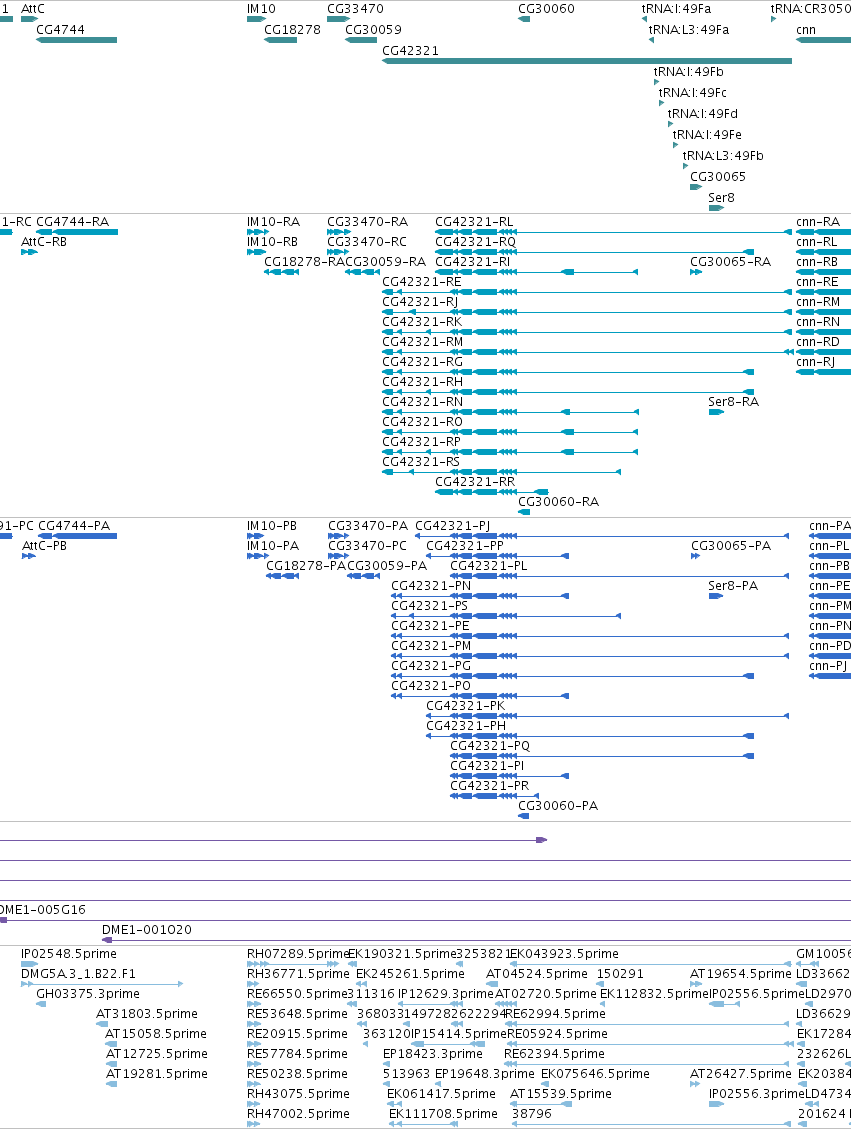The width and height of the screenshot is (851, 1129).
Task: Select protein Ser8-PA
Action: click(716, 595)
